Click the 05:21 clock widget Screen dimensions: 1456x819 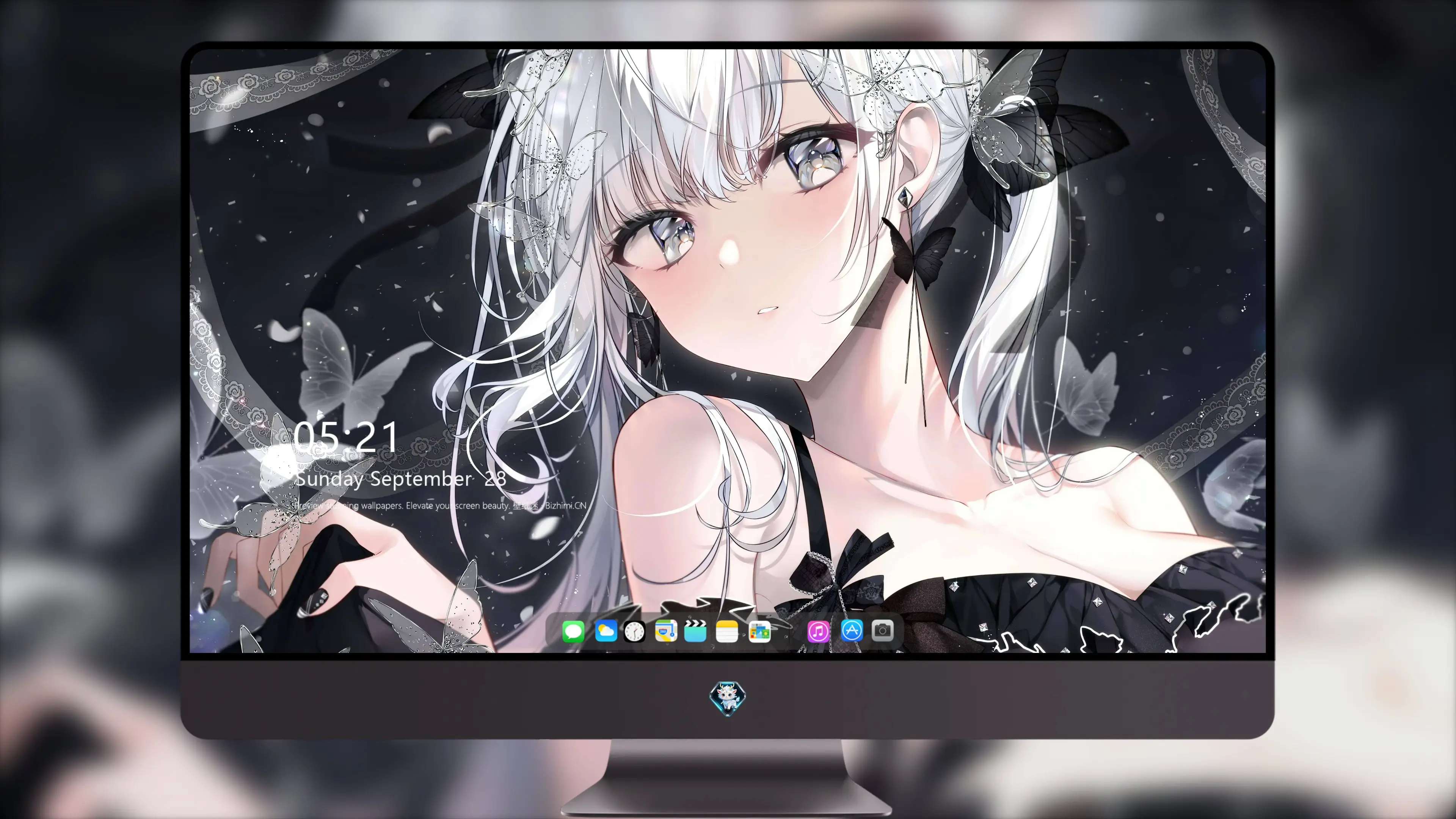[346, 437]
